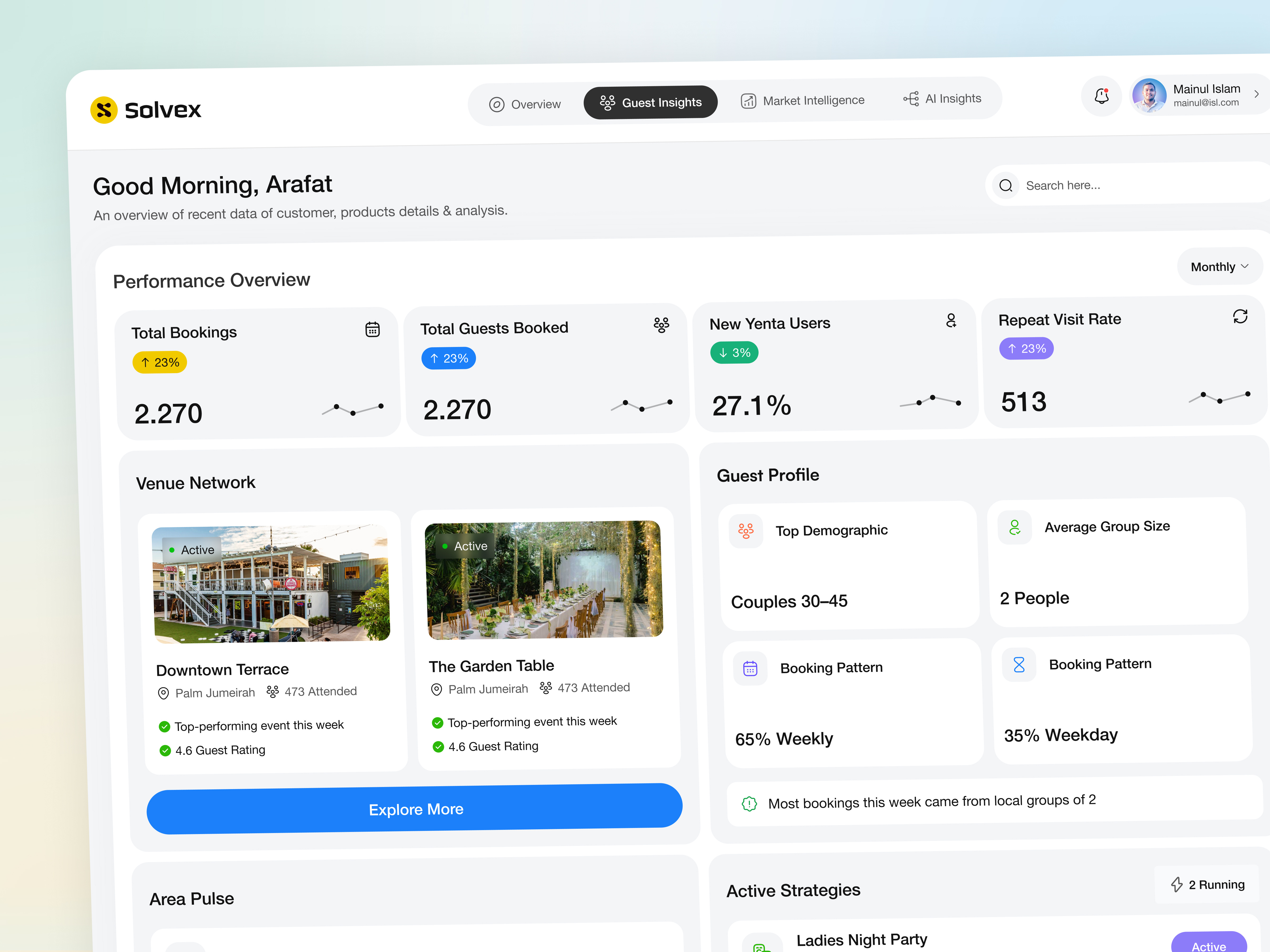
Task: Click the guests icon on Total Guests Booked
Action: (661, 325)
